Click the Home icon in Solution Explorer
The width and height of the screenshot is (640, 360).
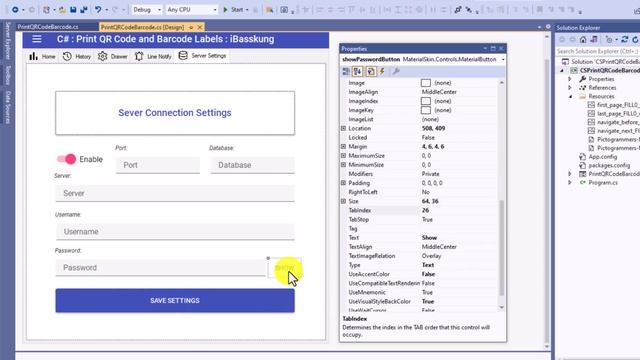click(x=583, y=40)
